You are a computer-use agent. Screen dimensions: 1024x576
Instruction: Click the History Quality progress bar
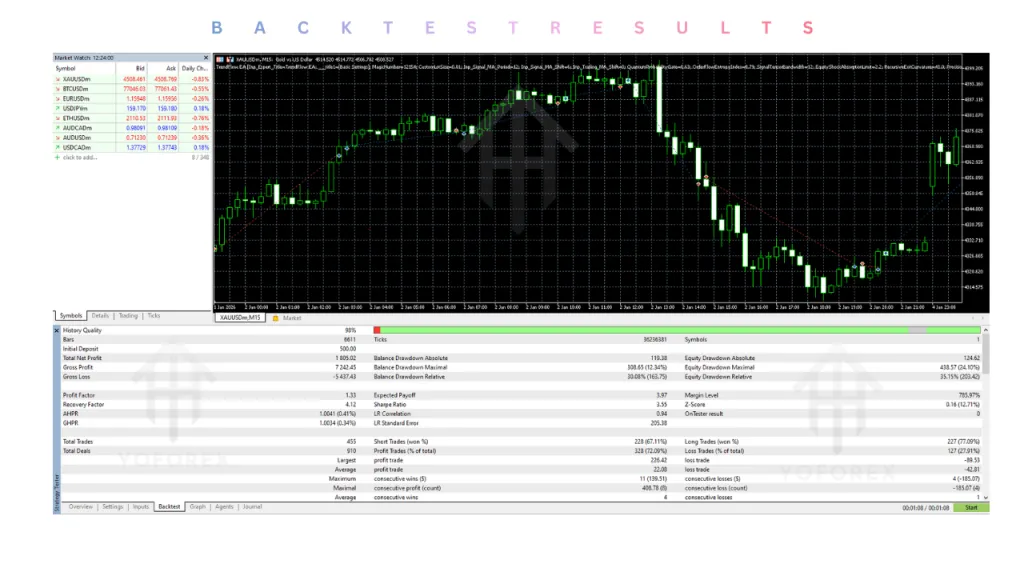coord(677,330)
